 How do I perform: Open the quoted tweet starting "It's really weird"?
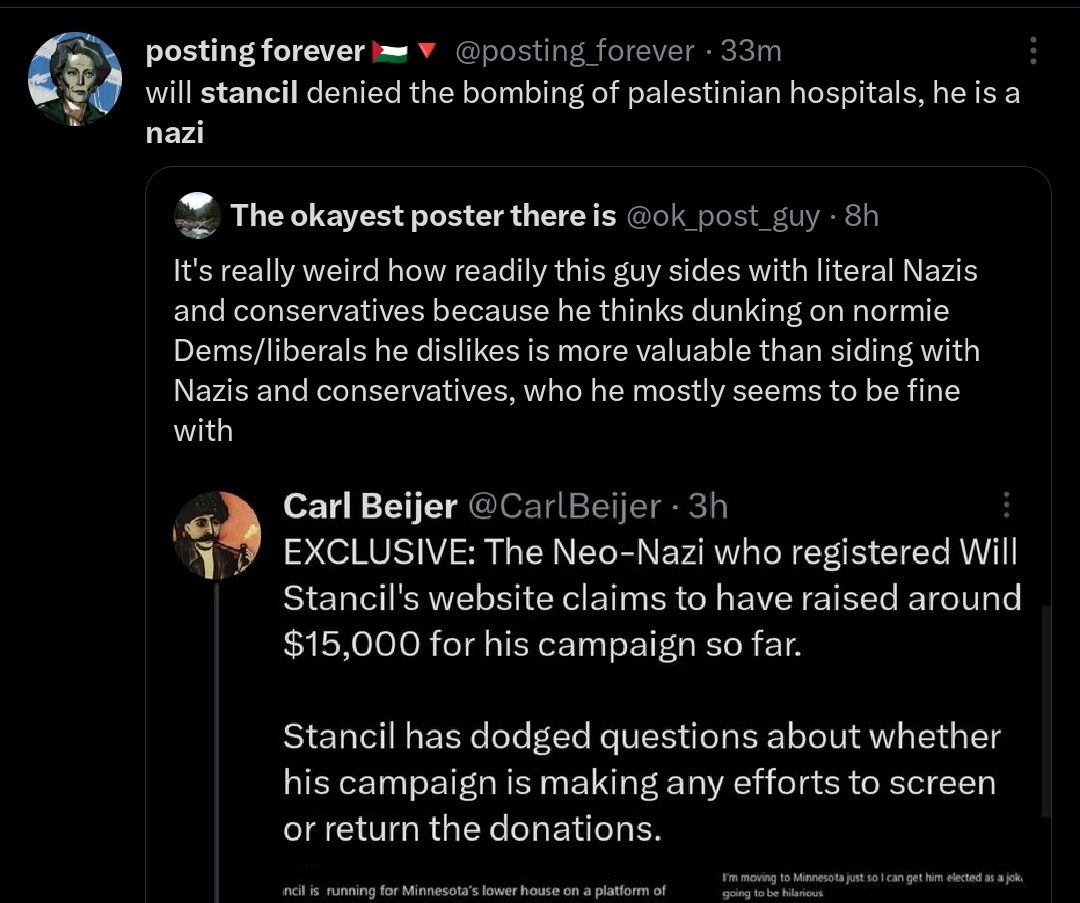click(576, 351)
